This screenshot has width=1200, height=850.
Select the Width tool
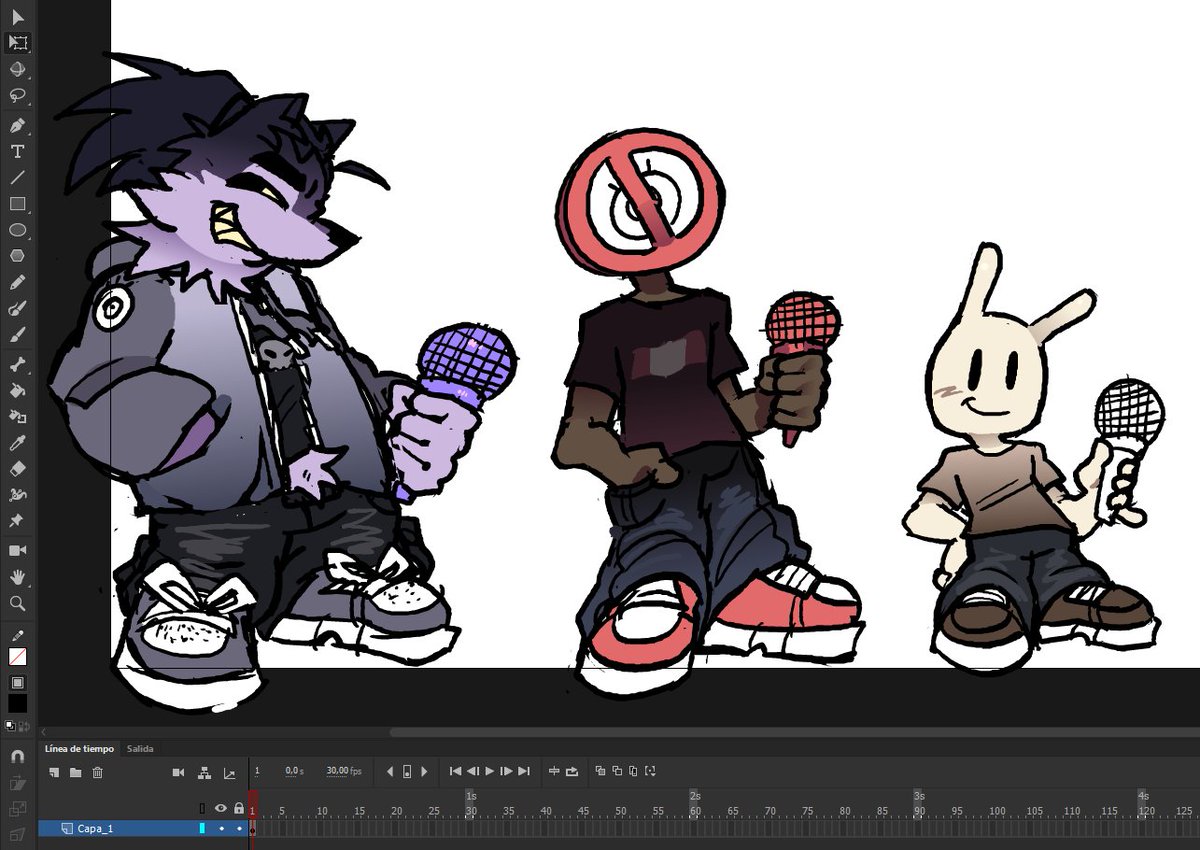17,495
